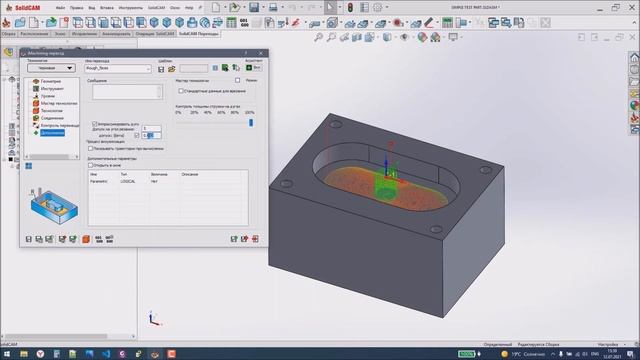The width and height of the screenshot is (640, 360).
Task: Select Уровни in the dialog tree
Action: (x=48, y=96)
